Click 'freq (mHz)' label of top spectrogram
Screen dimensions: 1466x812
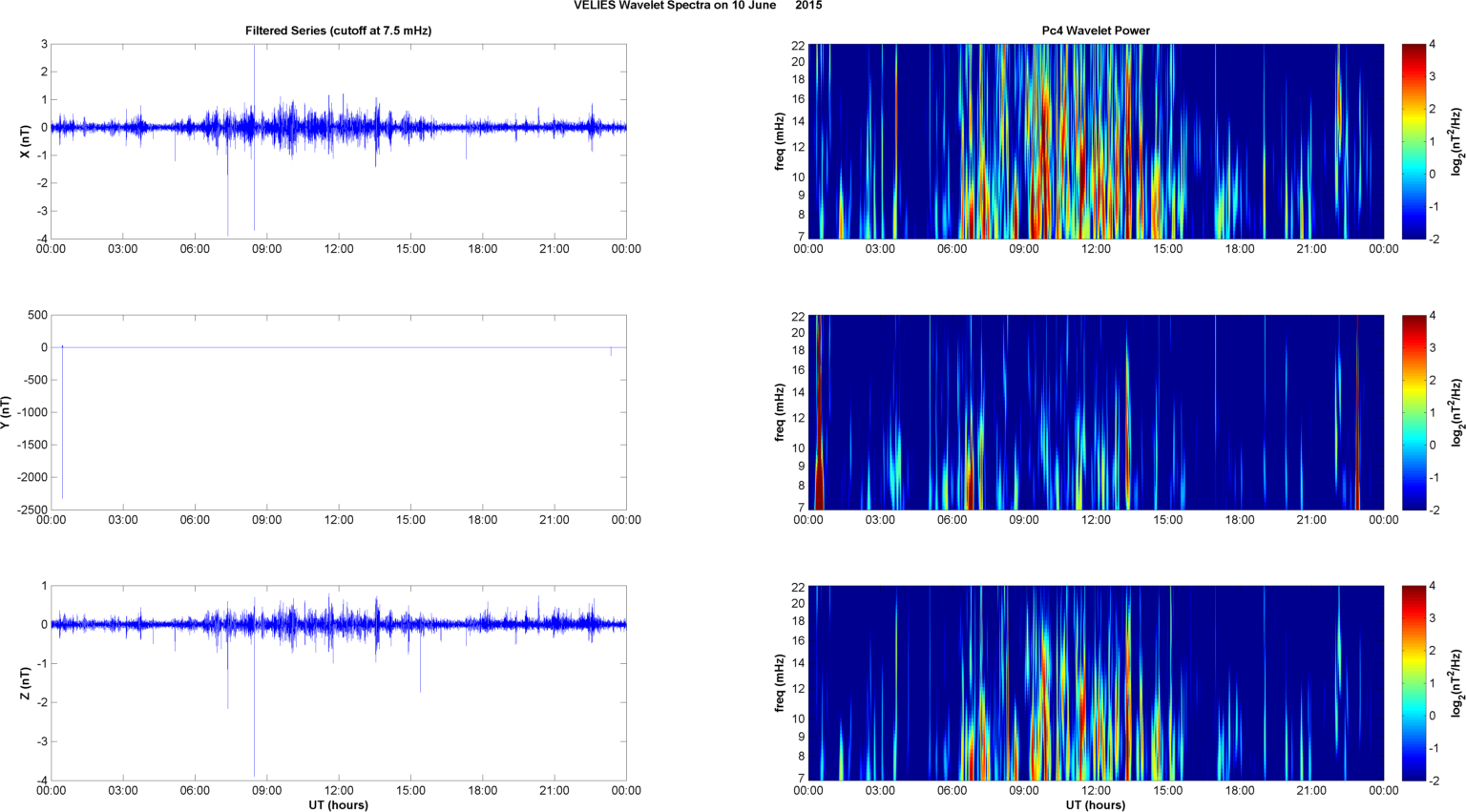click(x=780, y=141)
